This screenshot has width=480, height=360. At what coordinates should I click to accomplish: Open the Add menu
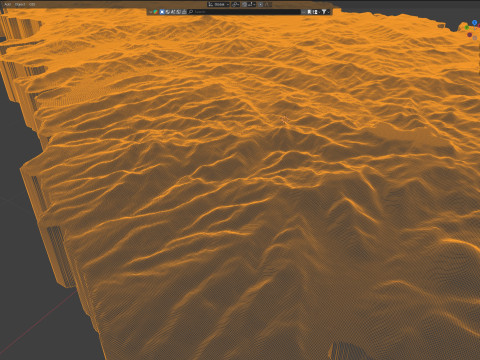(x=7, y=4)
